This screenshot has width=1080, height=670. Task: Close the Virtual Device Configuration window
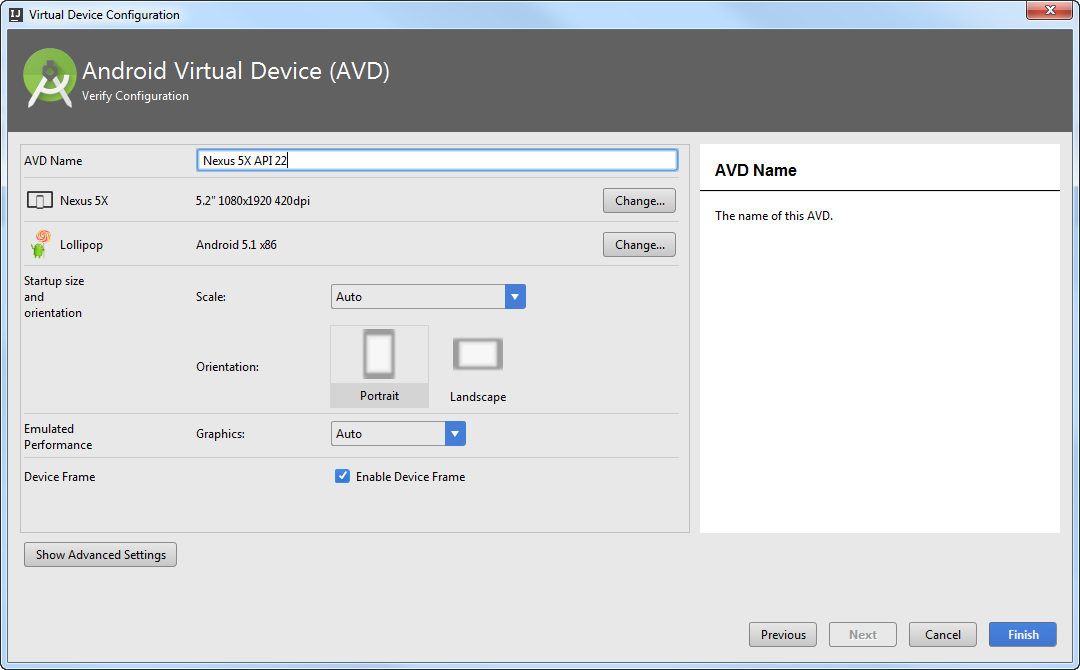tap(1049, 11)
